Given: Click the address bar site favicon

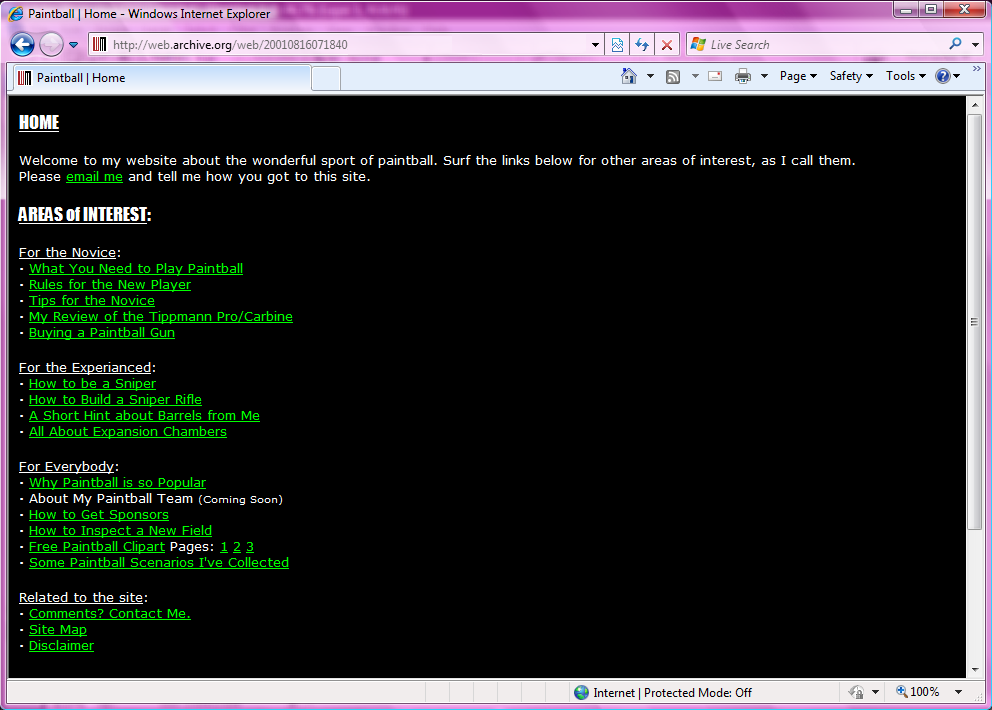Looking at the screenshot, I should coord(100,44).
